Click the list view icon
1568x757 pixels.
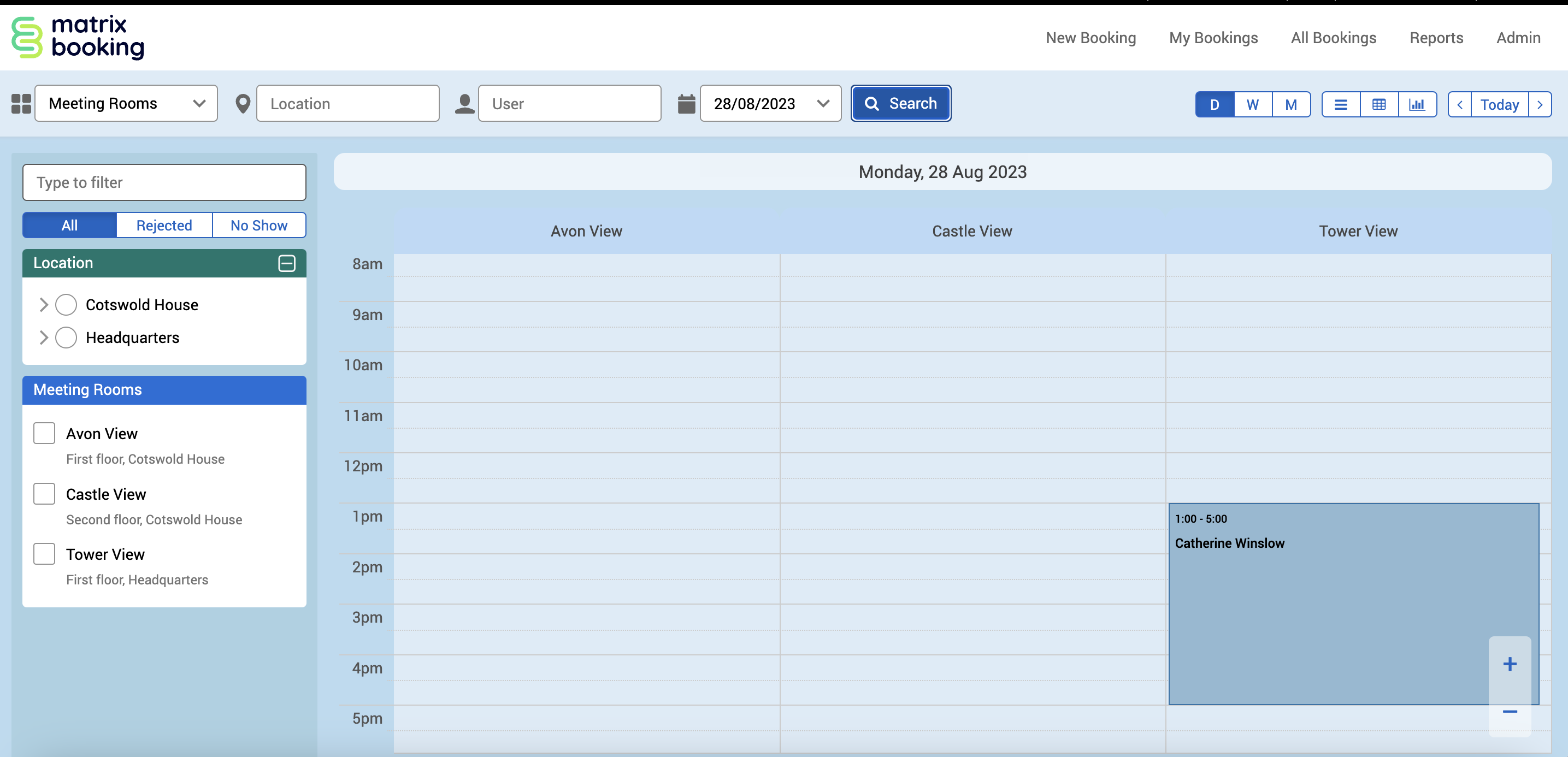point(1340,104)
